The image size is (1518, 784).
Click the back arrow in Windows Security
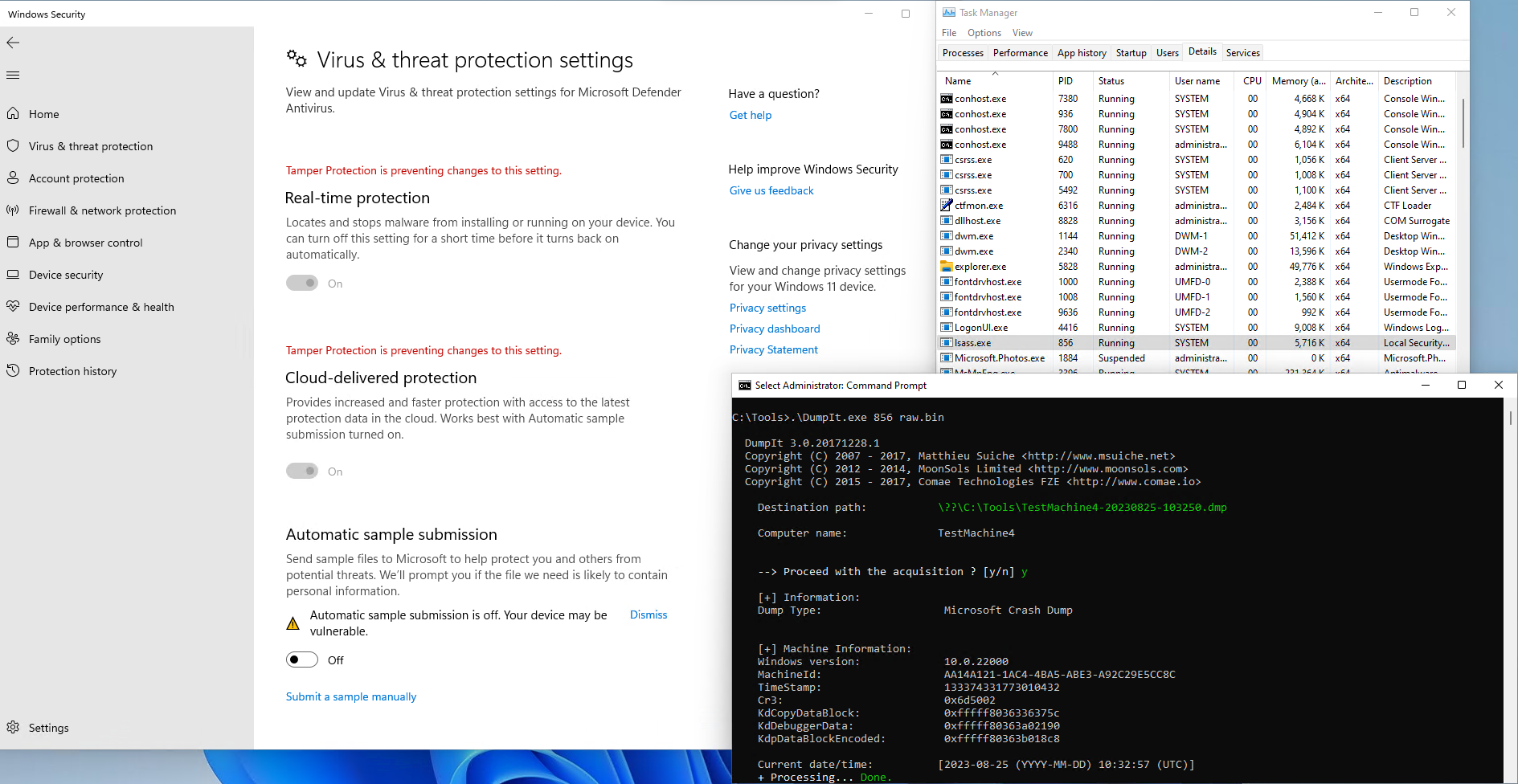[13, 43]
